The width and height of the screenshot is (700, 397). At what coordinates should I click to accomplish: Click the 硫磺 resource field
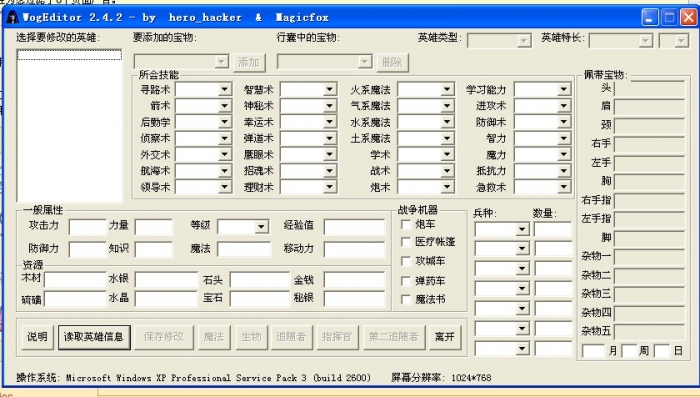coord(75,298)
